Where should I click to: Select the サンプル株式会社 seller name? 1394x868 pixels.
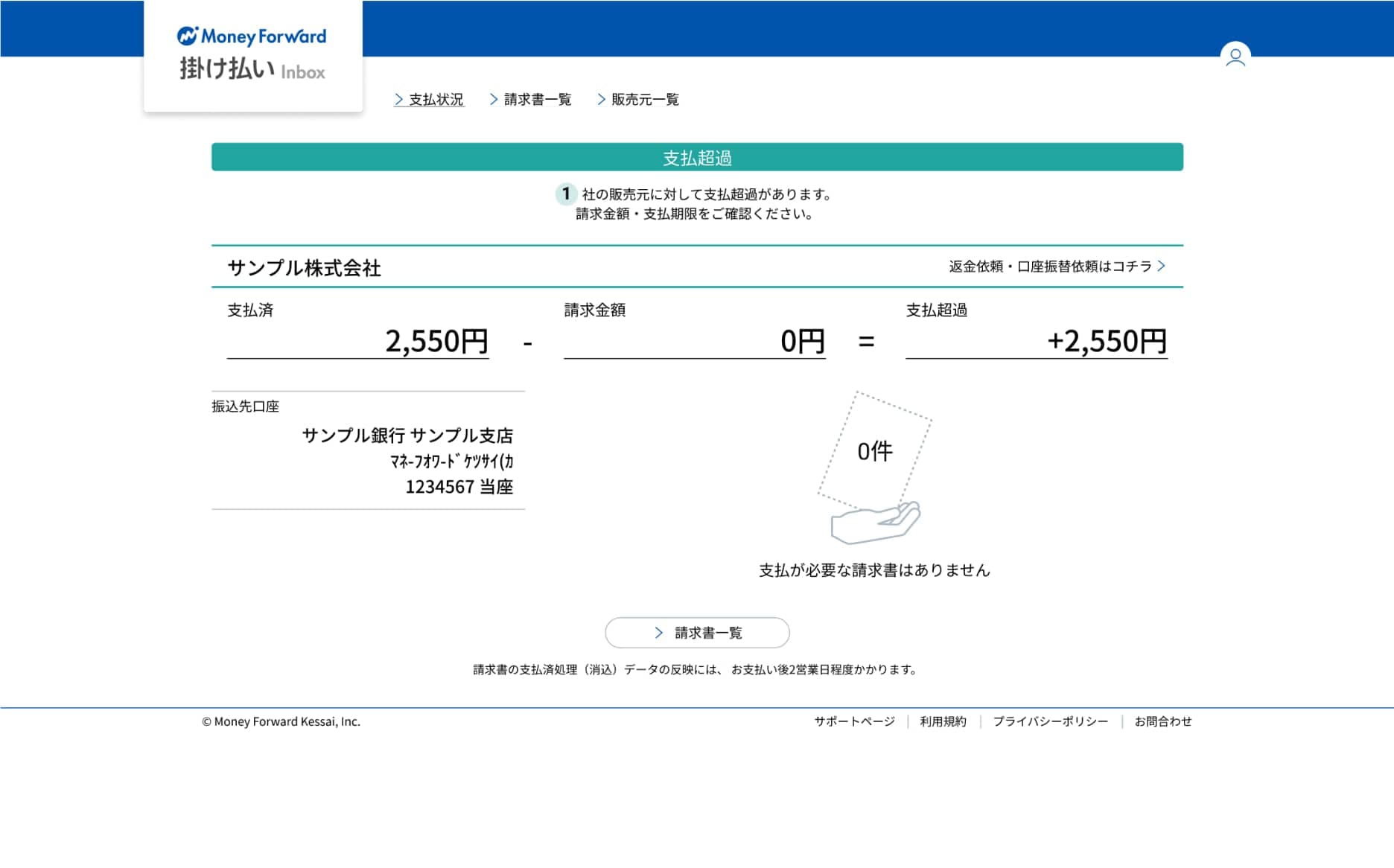point(304,268)
